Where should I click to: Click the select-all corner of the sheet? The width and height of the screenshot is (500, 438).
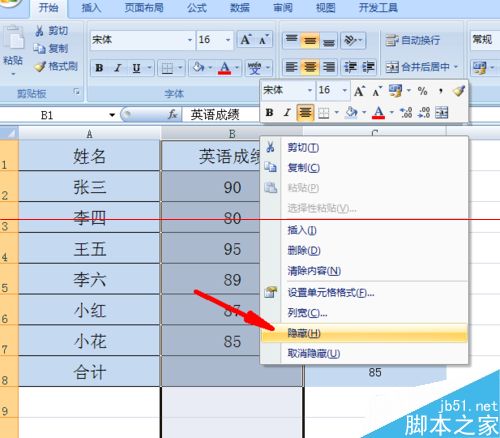9,133
